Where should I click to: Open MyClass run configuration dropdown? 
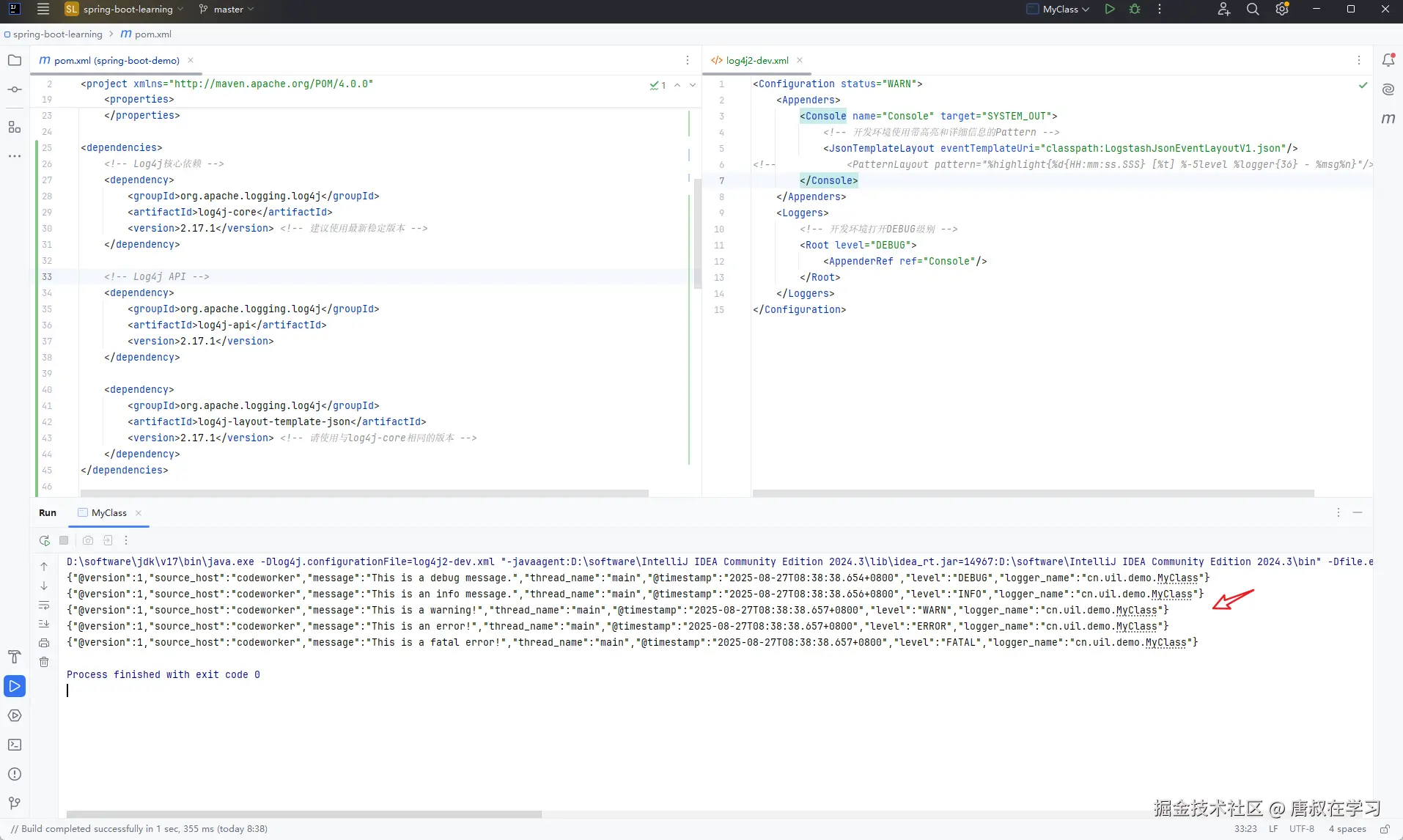tap(1058, 10)
